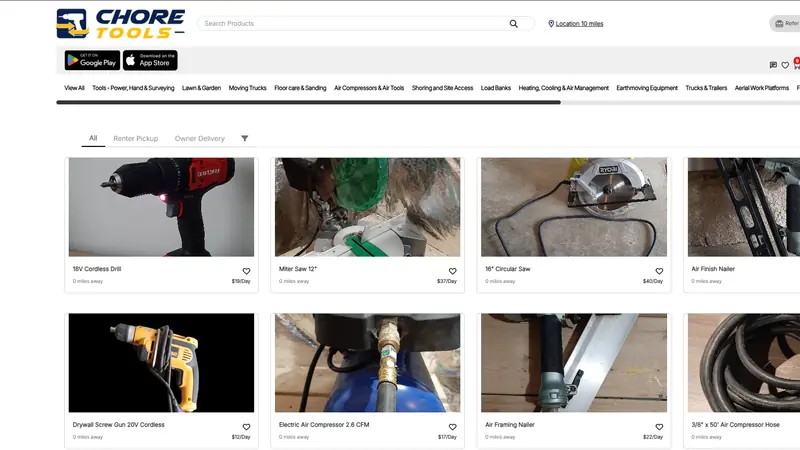The width and height of the screenshot is (800, 450).
Task: Open Trucks & Trailers category
Action: pos(706,88)
